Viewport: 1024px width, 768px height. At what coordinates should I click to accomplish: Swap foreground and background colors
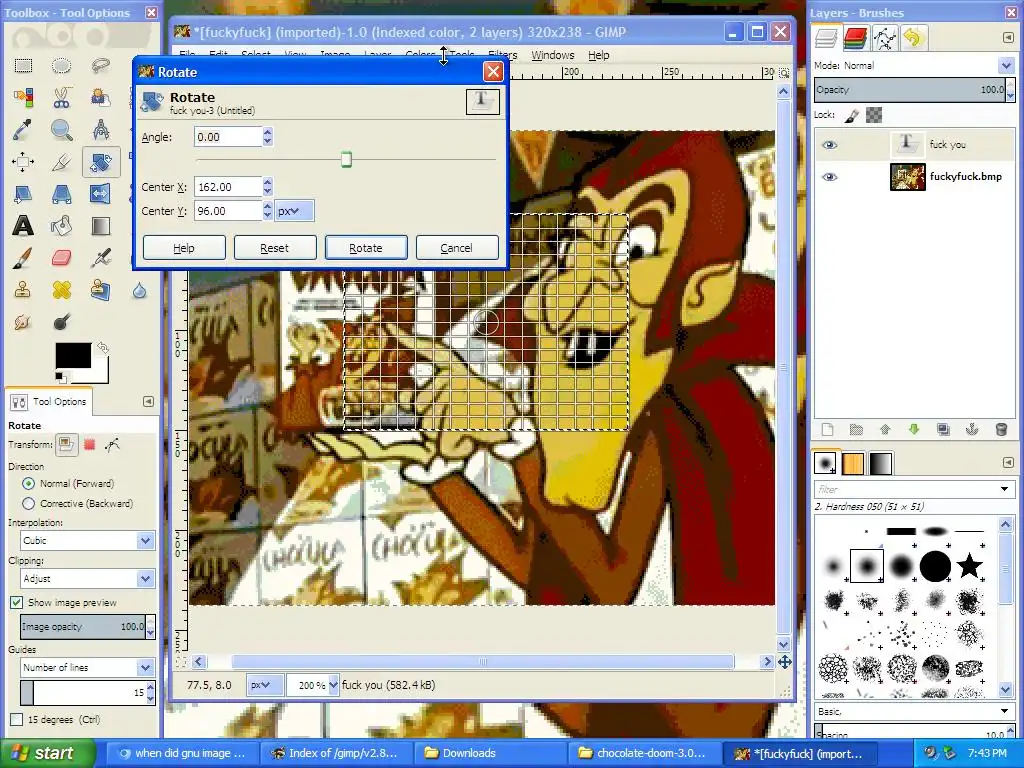pos(103,347)
